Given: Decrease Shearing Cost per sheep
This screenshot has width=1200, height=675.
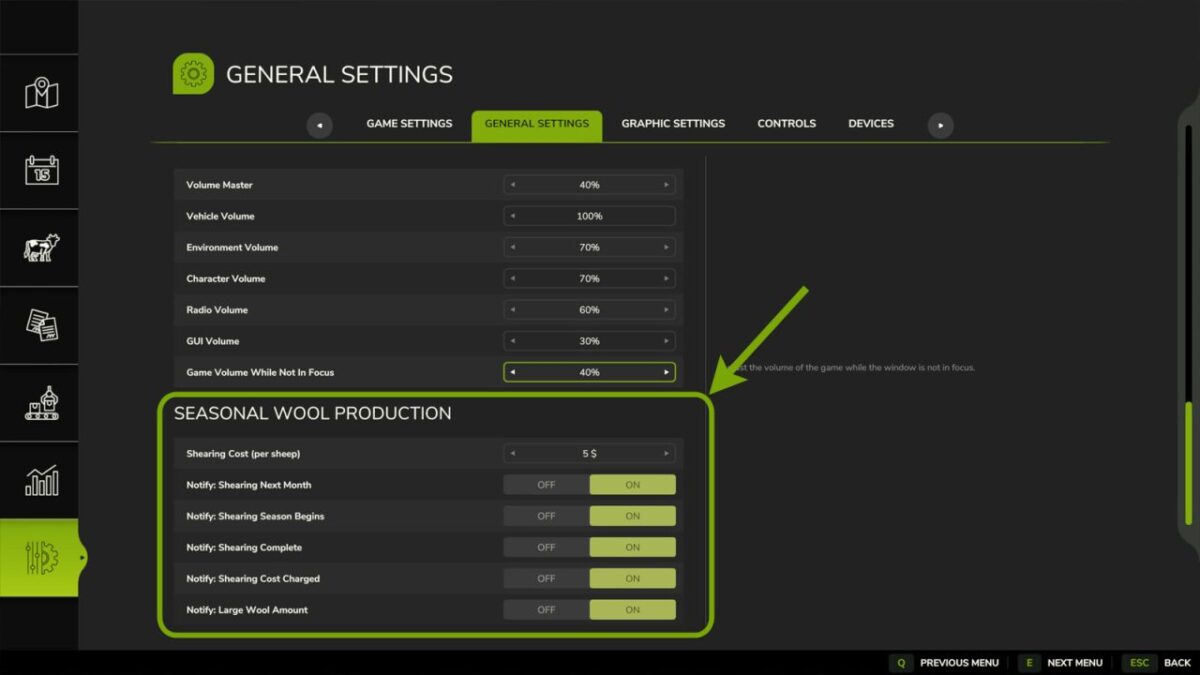Looking at the screenshot, I should coord(514,453).
